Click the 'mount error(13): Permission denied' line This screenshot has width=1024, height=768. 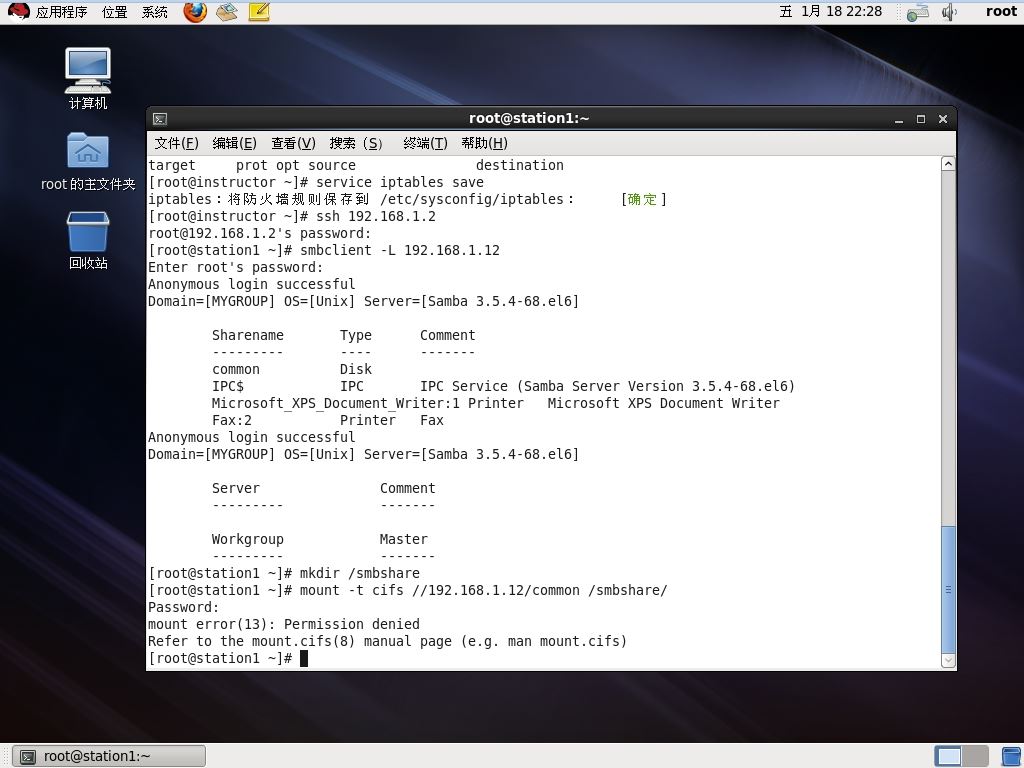pos(284,624)
